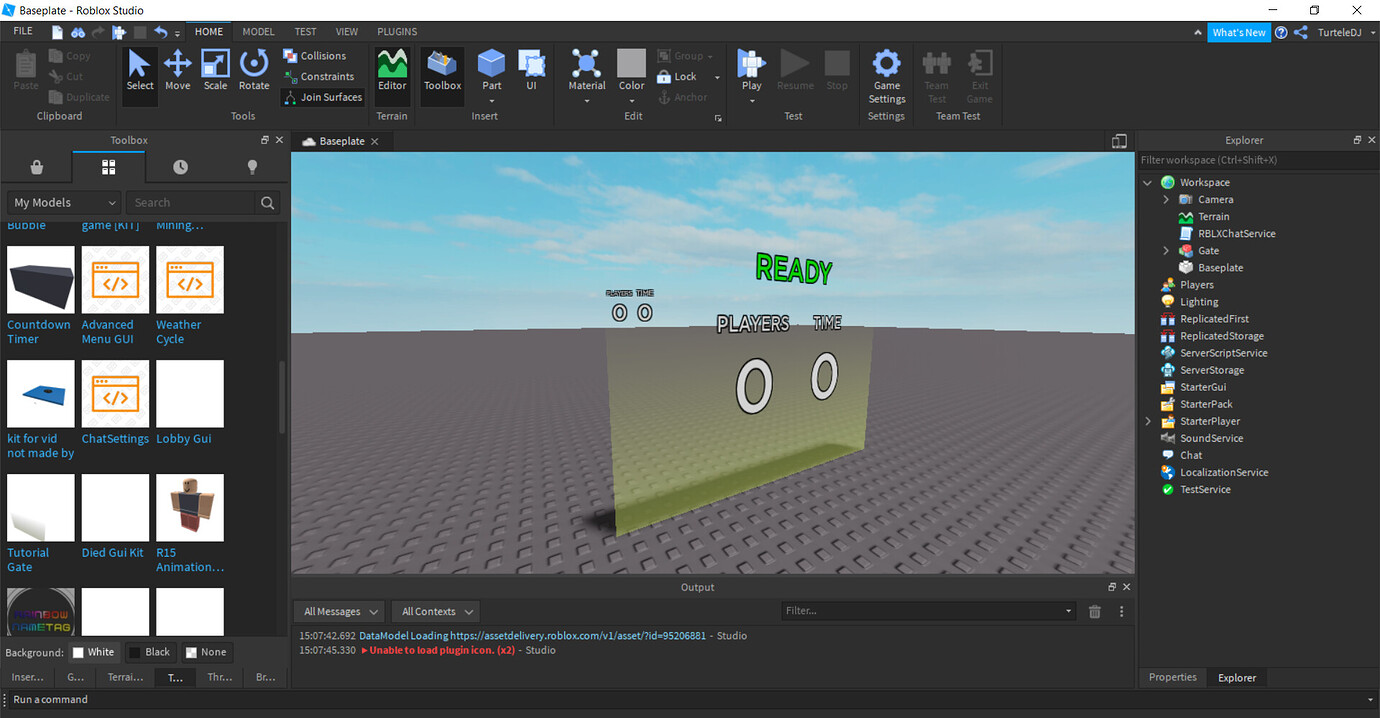This screenshot has height=718, width=1380.
Task: Toggle Constraints visibility
Action: [x=321, y=76]
